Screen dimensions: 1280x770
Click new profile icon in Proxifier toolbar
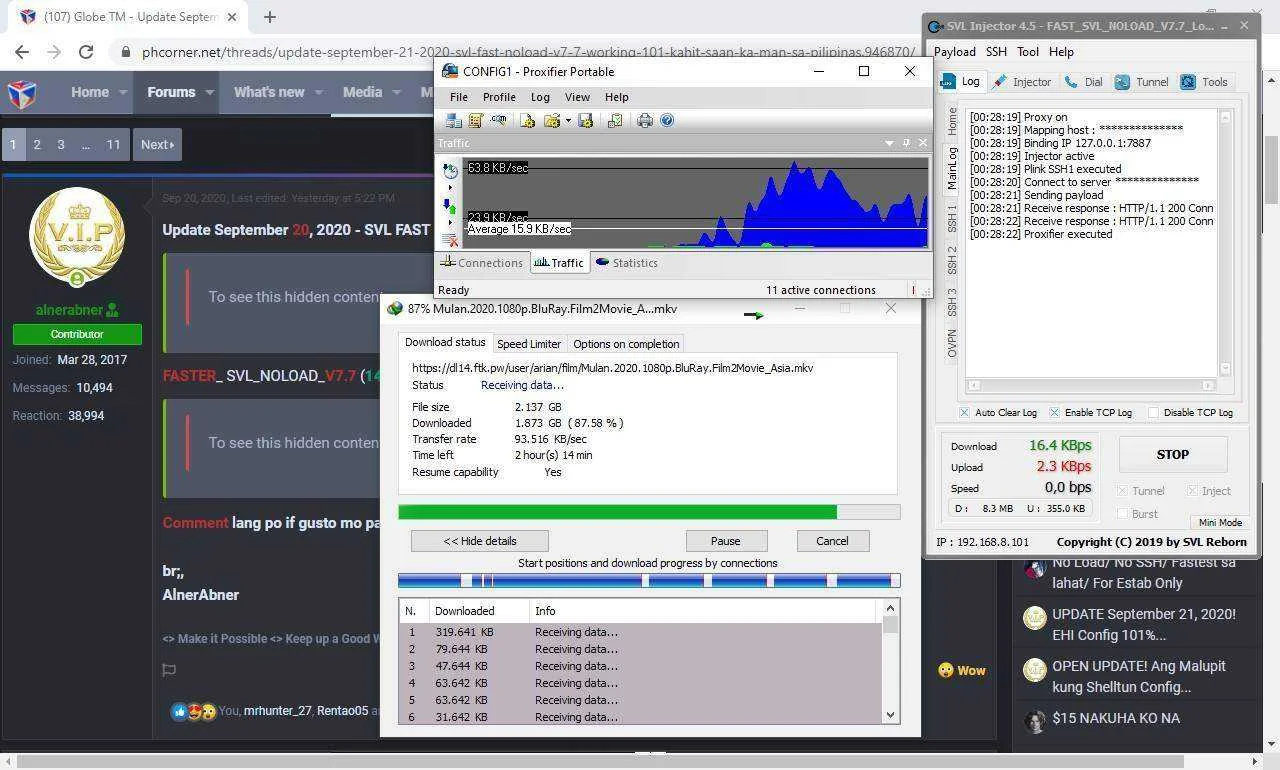(528, 120)
